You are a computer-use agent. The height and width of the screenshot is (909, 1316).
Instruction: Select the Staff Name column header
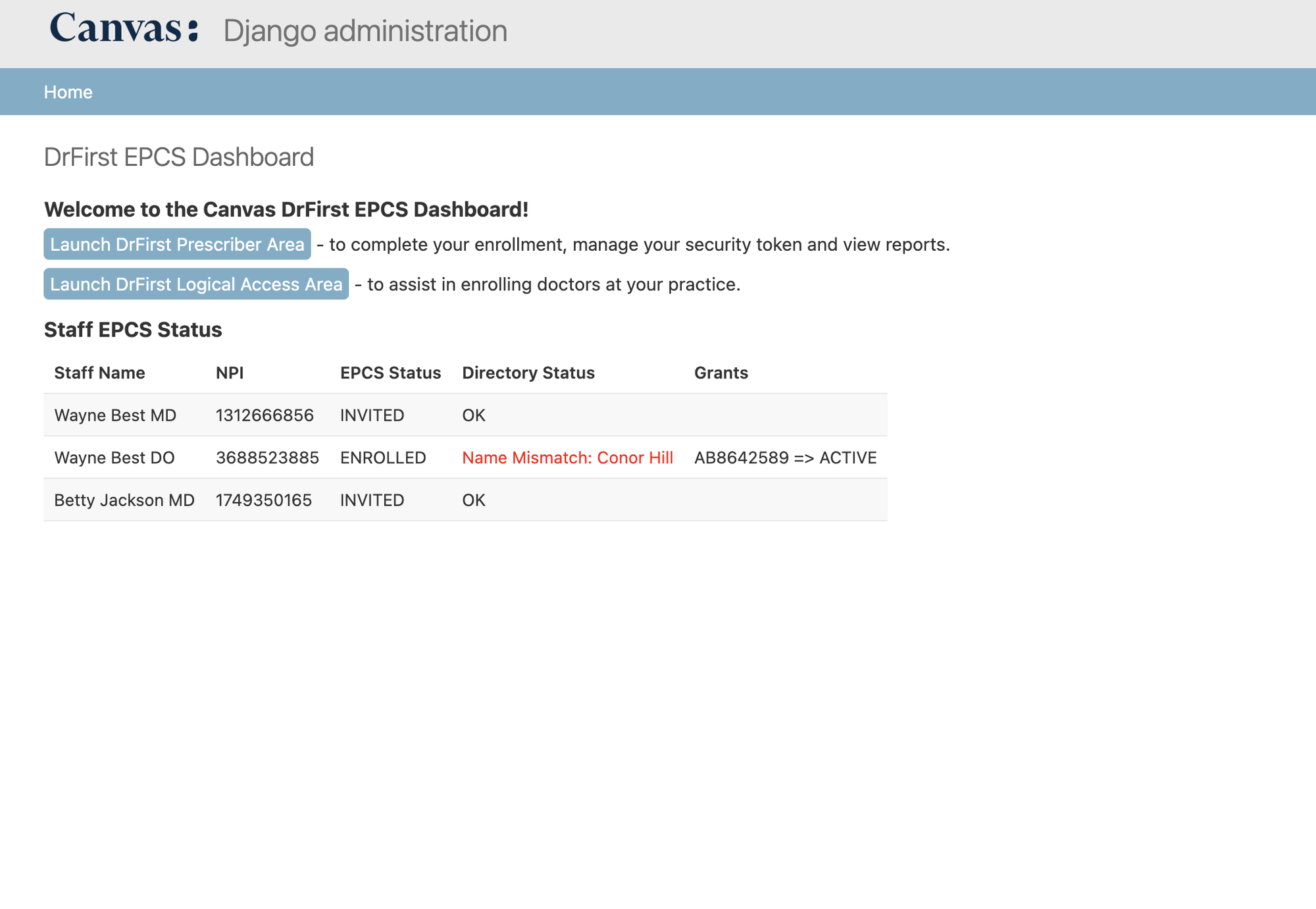click(99, 373)
